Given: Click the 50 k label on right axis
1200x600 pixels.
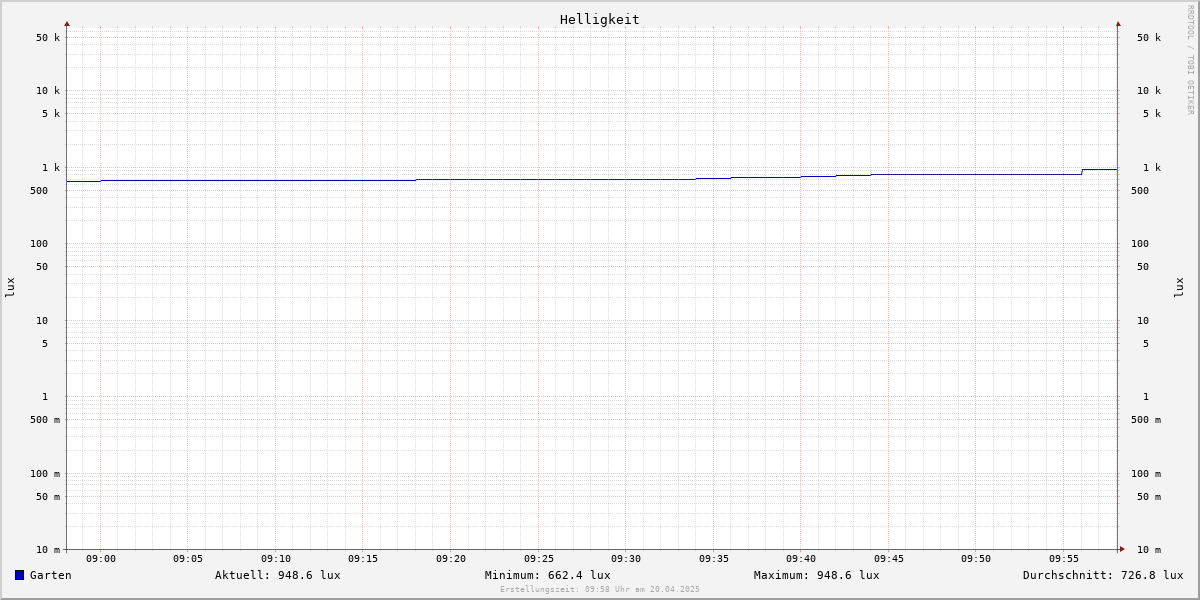Looking at the screenshot, I should pos(1149,38).
